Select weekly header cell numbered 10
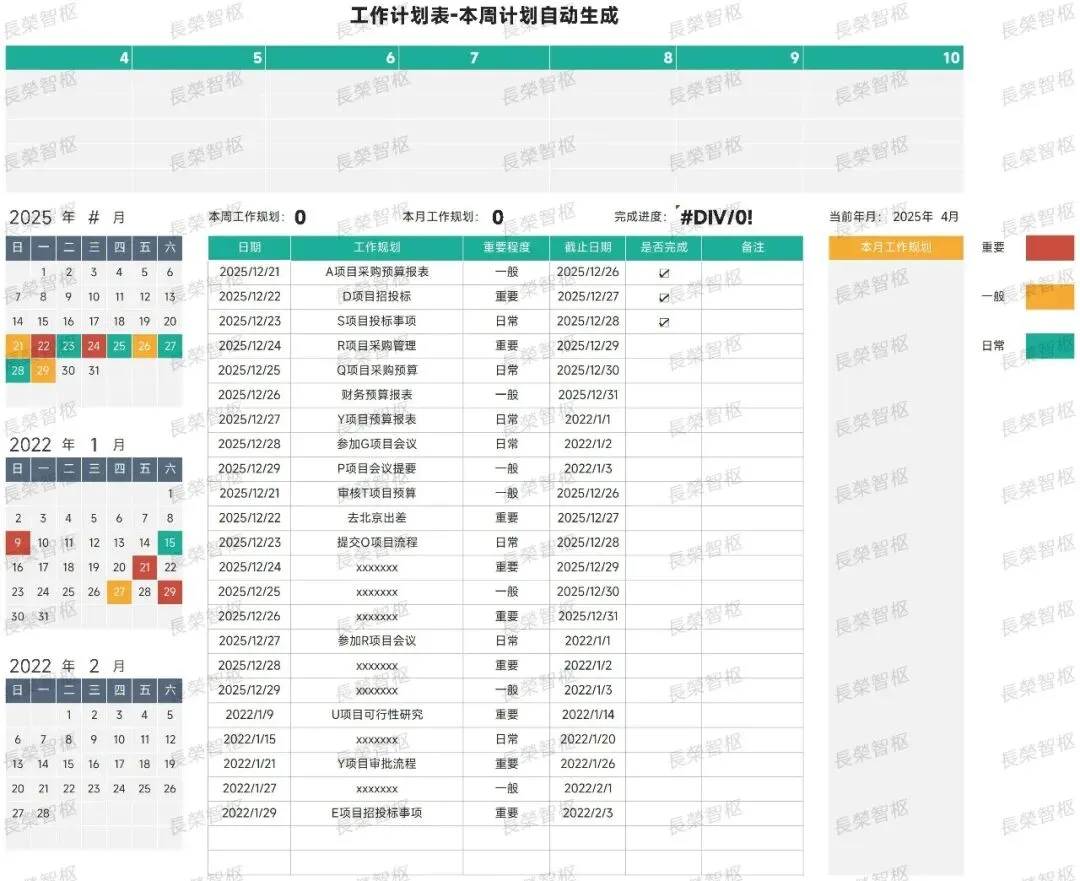The image size is (1080, 881). point(883,58)
